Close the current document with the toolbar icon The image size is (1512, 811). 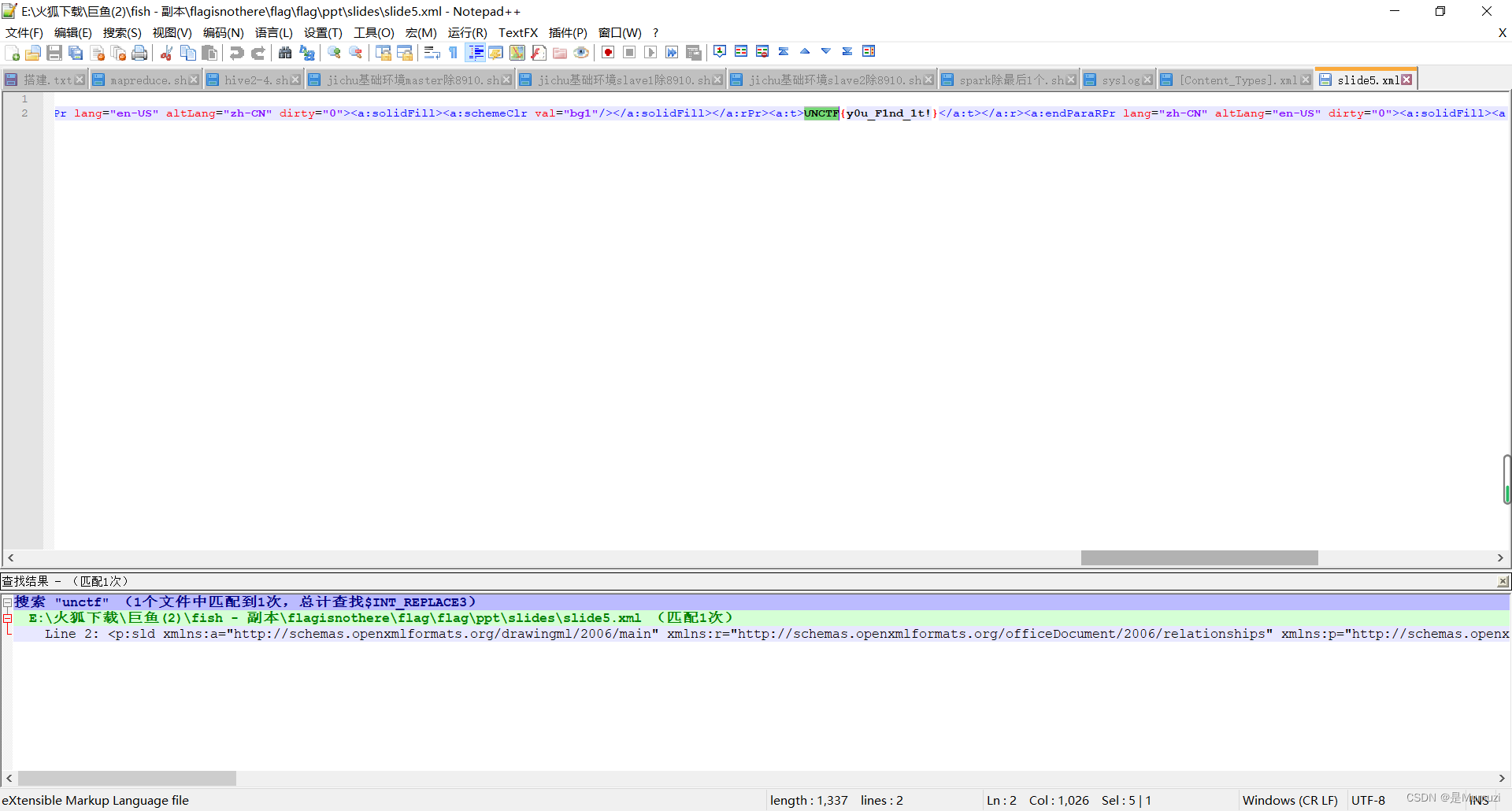point(98,53)
